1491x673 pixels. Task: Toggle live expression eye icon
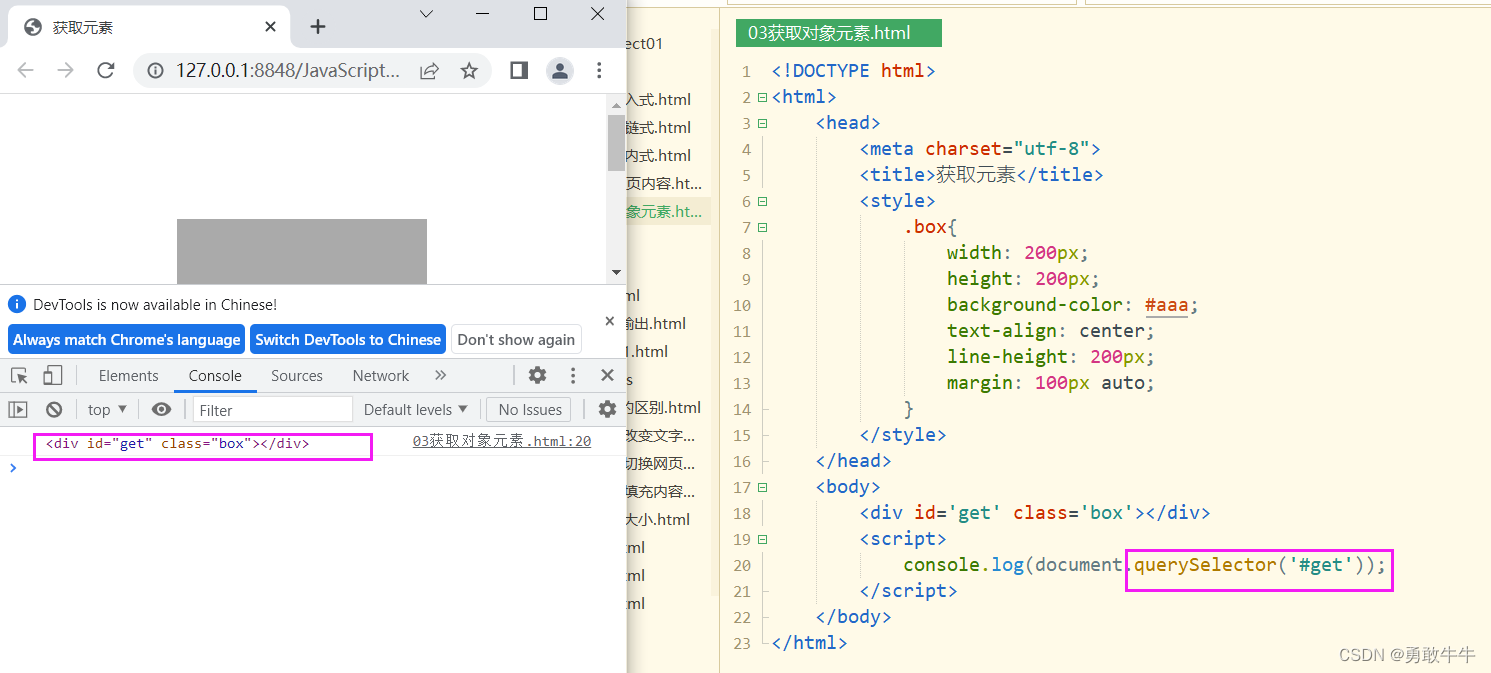point(161,409)
